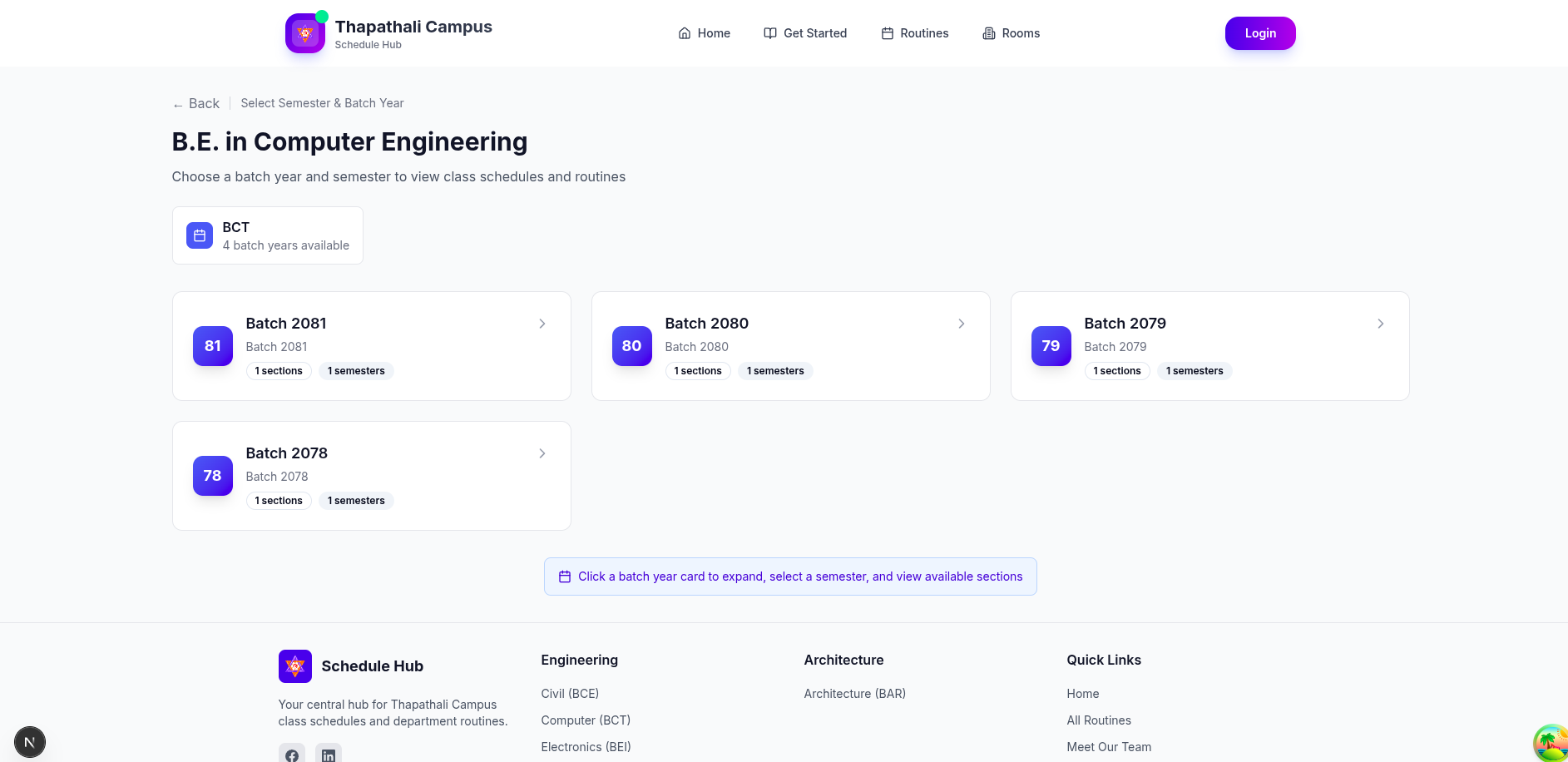Click the 81 batch number badge
Viewport: 1568px width, 762px height.
213,346
